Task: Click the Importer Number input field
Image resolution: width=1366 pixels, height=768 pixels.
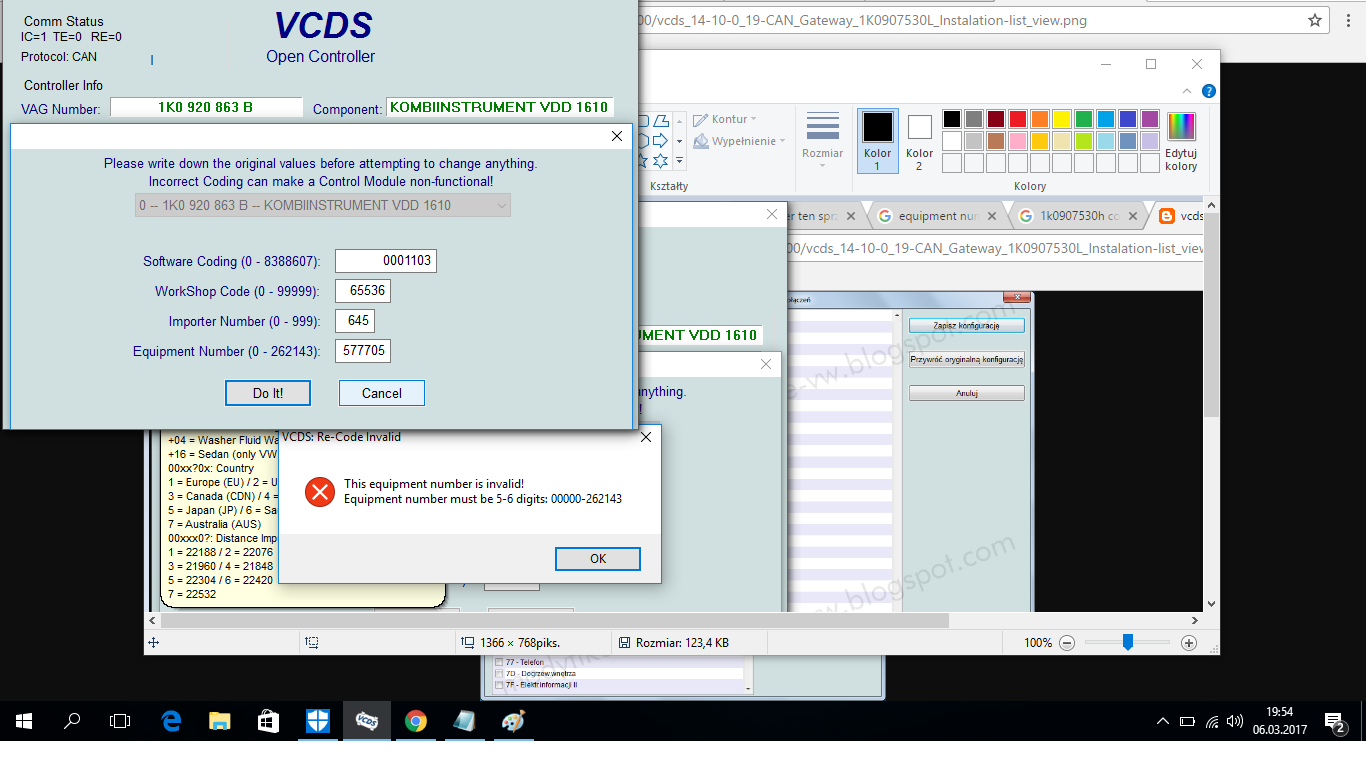Action: click(355, 321)
